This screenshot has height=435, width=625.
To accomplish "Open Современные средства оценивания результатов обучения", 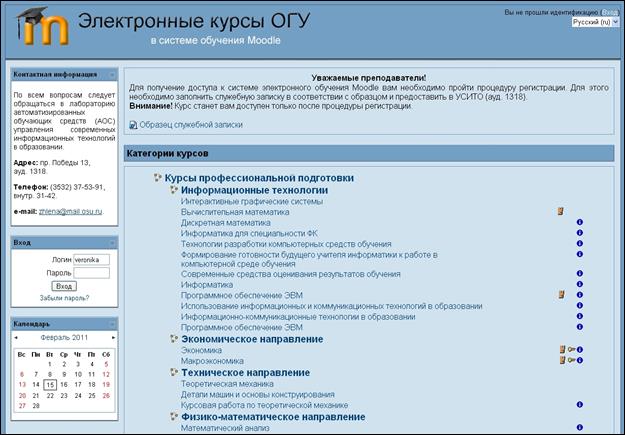I will point(291,274).
